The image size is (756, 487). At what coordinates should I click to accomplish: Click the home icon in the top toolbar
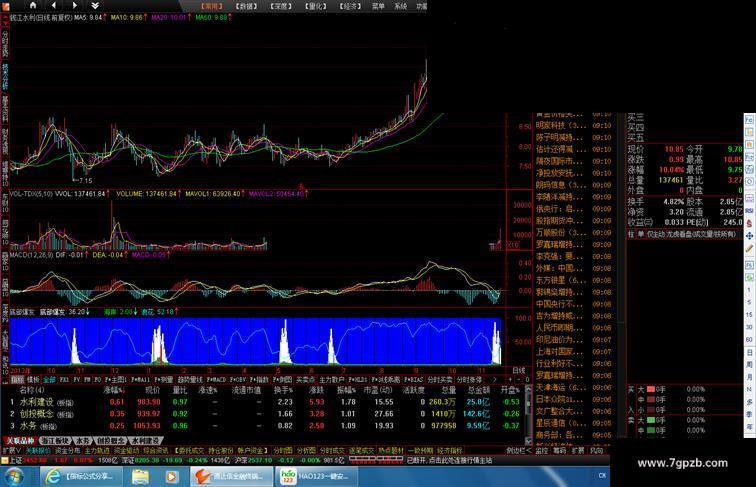click(33, 5)
